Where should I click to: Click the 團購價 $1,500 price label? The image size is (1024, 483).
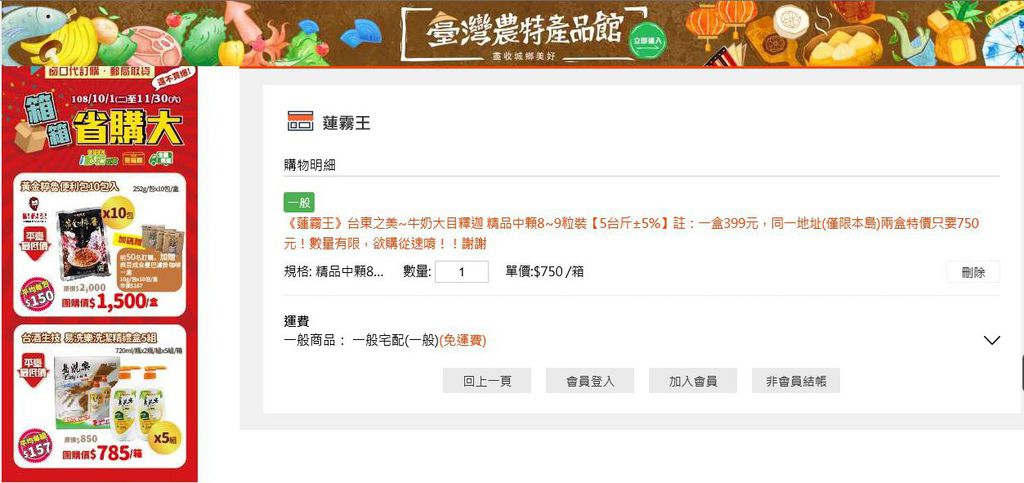coord(110,302)
